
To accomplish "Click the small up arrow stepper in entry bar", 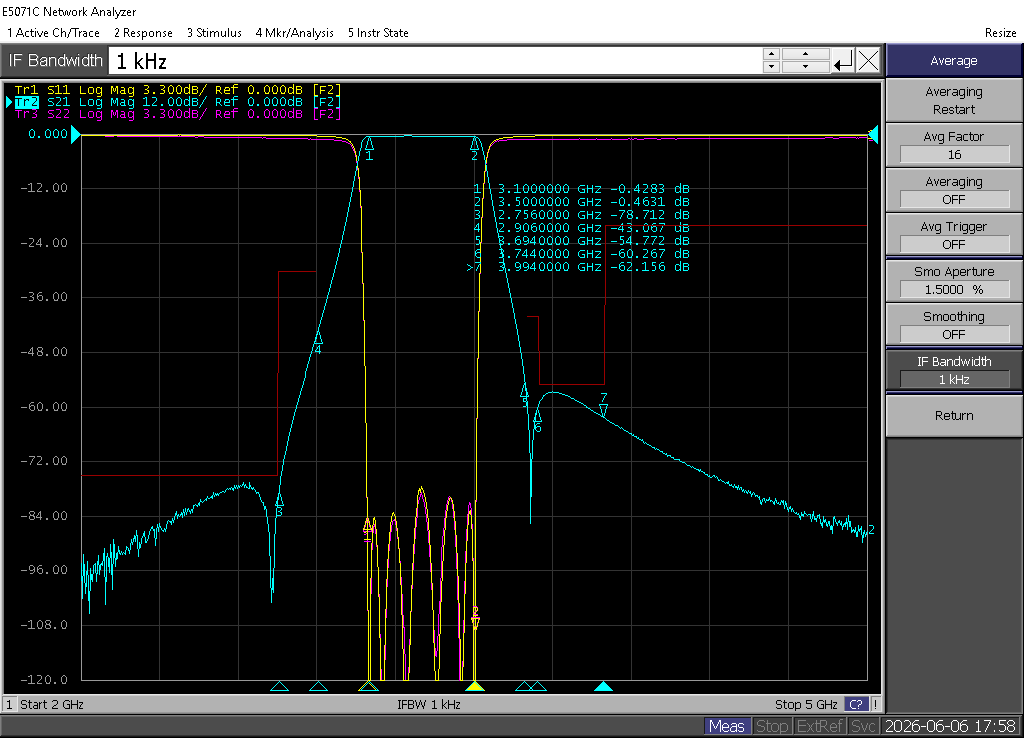I will point(771,54).
